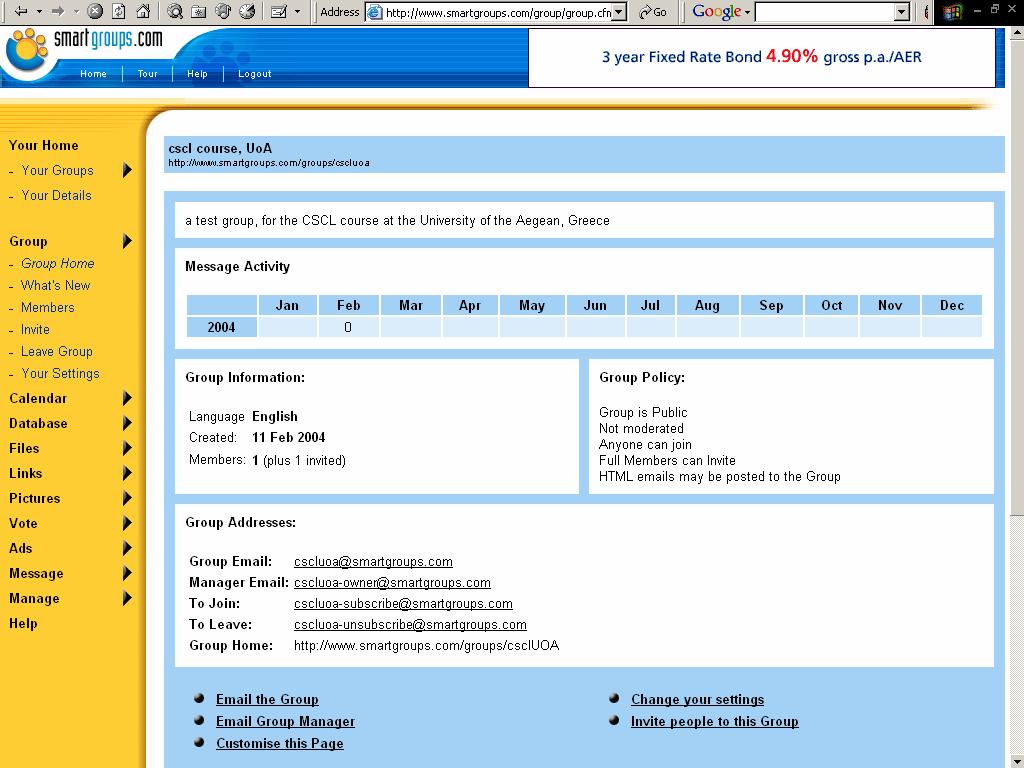Click the Change your settings link
This screenshot has height=768, width=1024.
(x=697, y=699)
